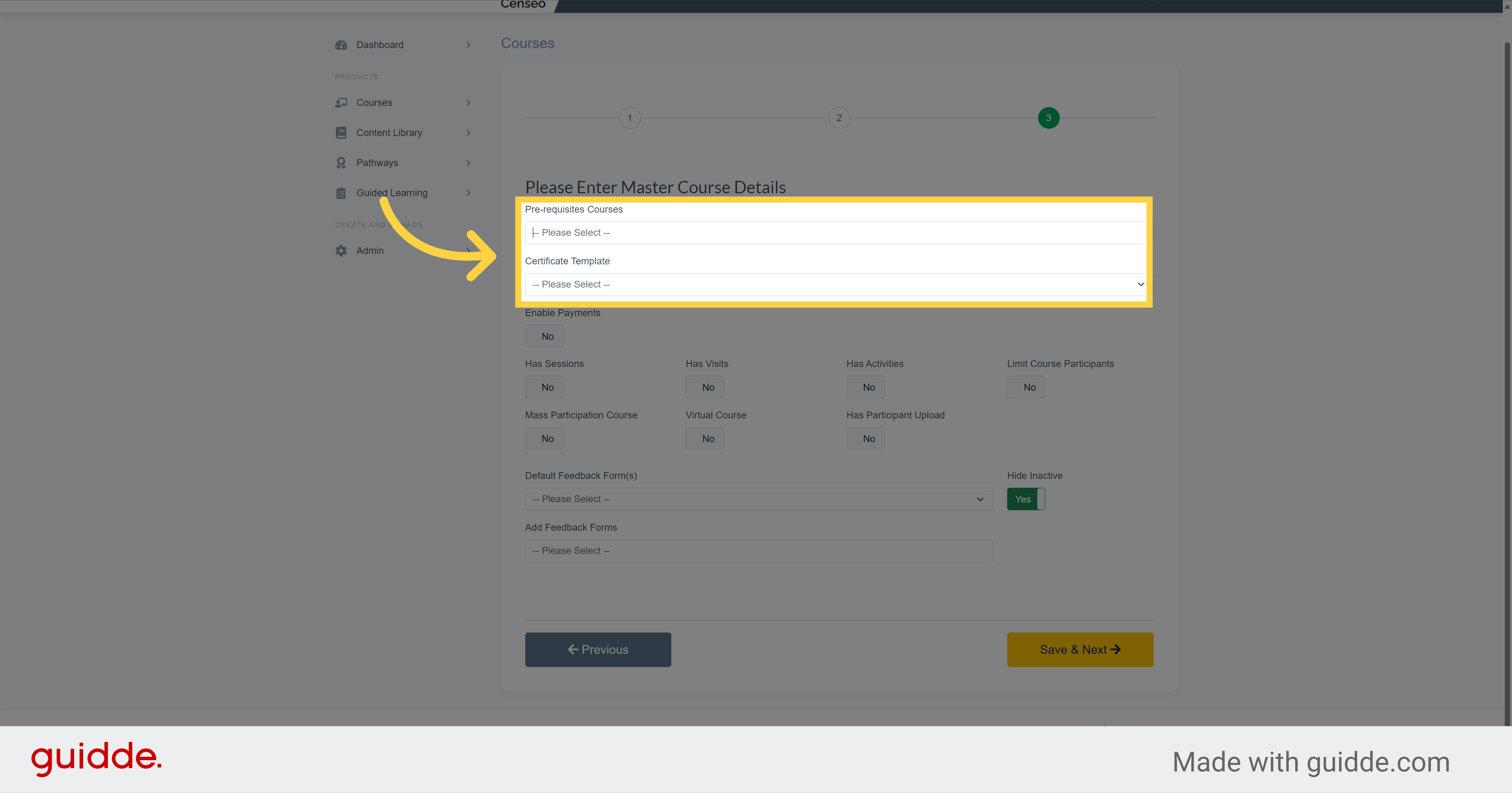
Task: Toggle Has Activities switch
Action: click(865, 387)
